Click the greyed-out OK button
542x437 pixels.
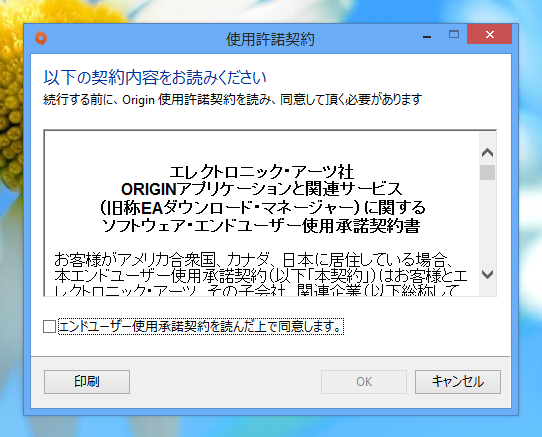click(x=364, y=382)
